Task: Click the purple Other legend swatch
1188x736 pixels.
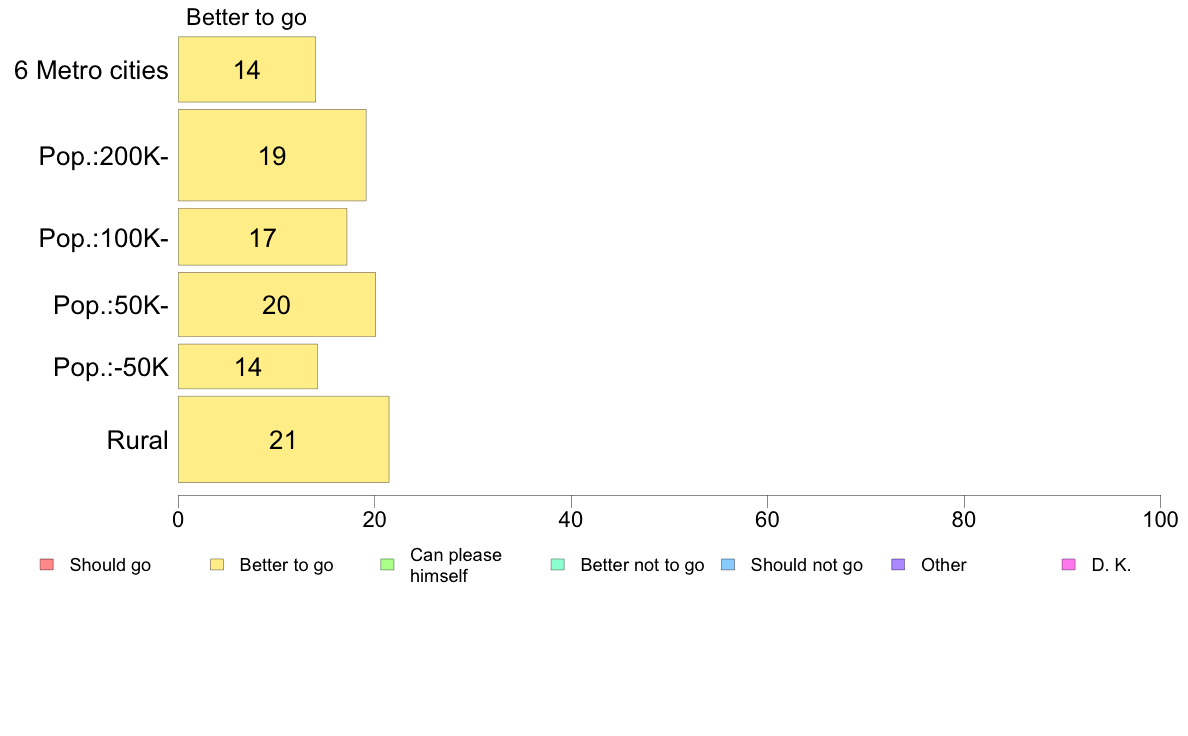Action: [x=899, y=565]
